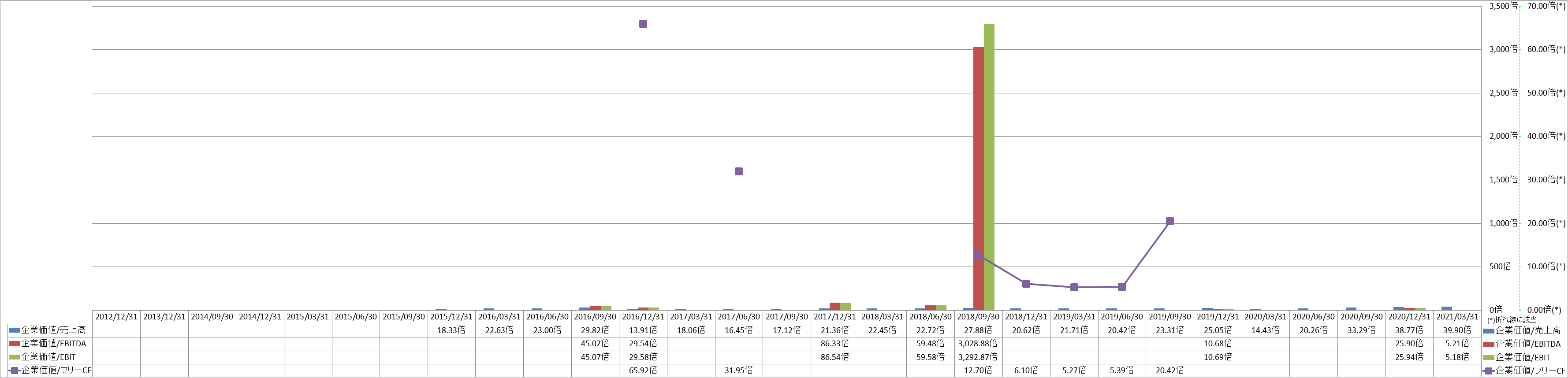Select the cell showing 13.91倍

[643, 330]
